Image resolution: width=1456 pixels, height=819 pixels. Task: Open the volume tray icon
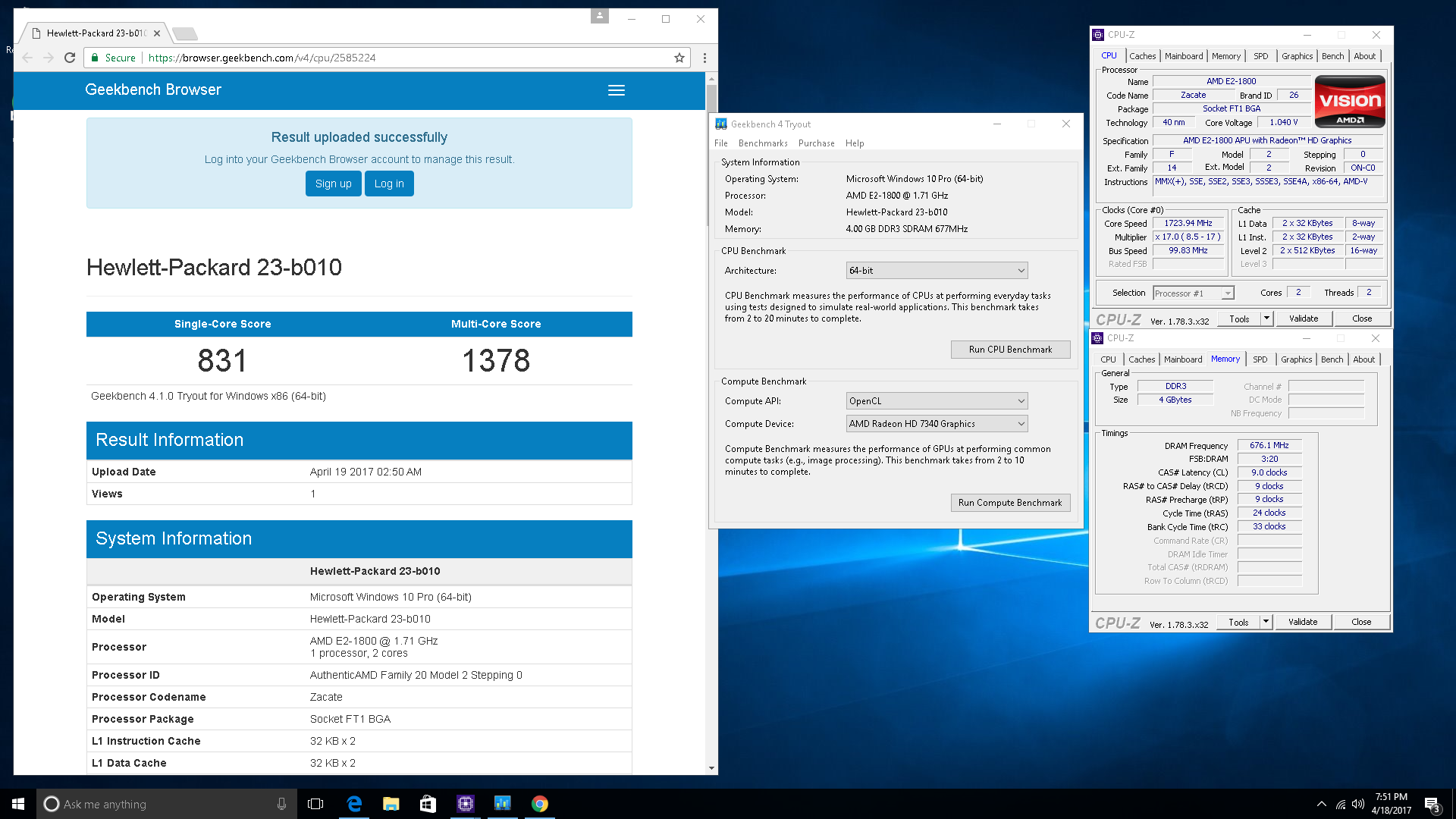click(1358, 804)
